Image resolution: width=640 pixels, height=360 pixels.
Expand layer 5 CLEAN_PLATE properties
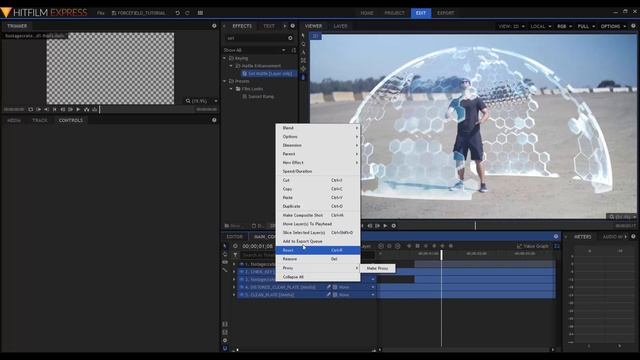[x=234, y=295]
